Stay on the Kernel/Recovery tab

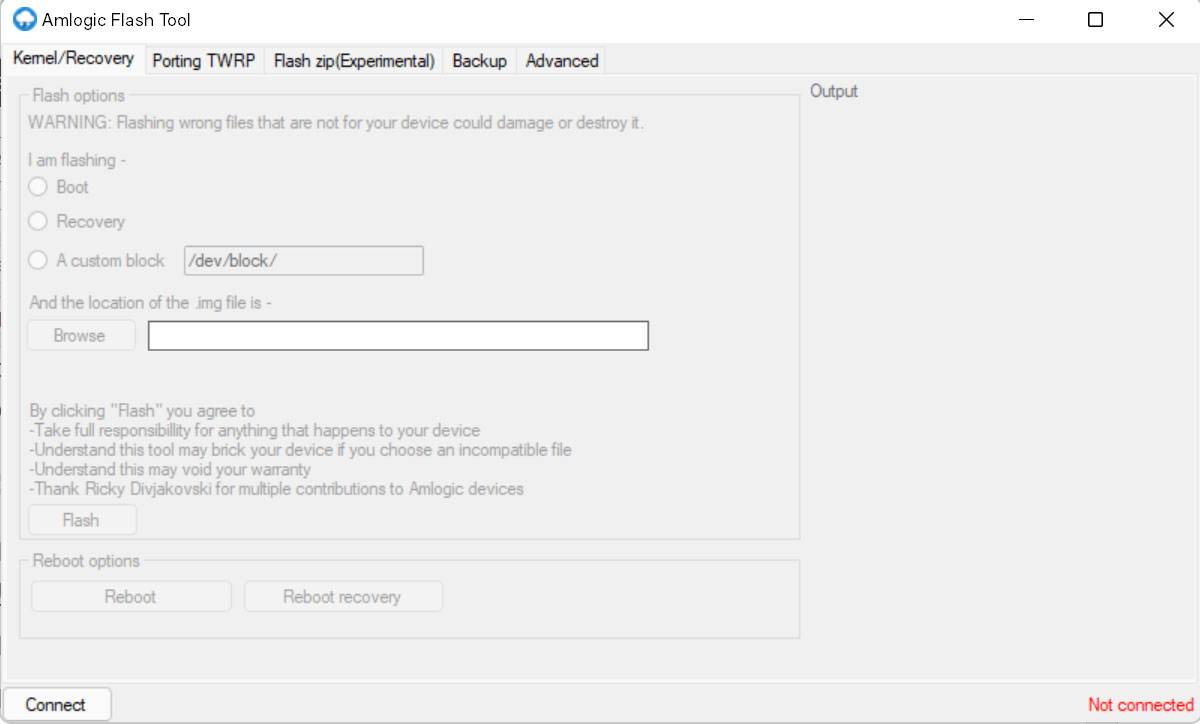pos(73,58)
